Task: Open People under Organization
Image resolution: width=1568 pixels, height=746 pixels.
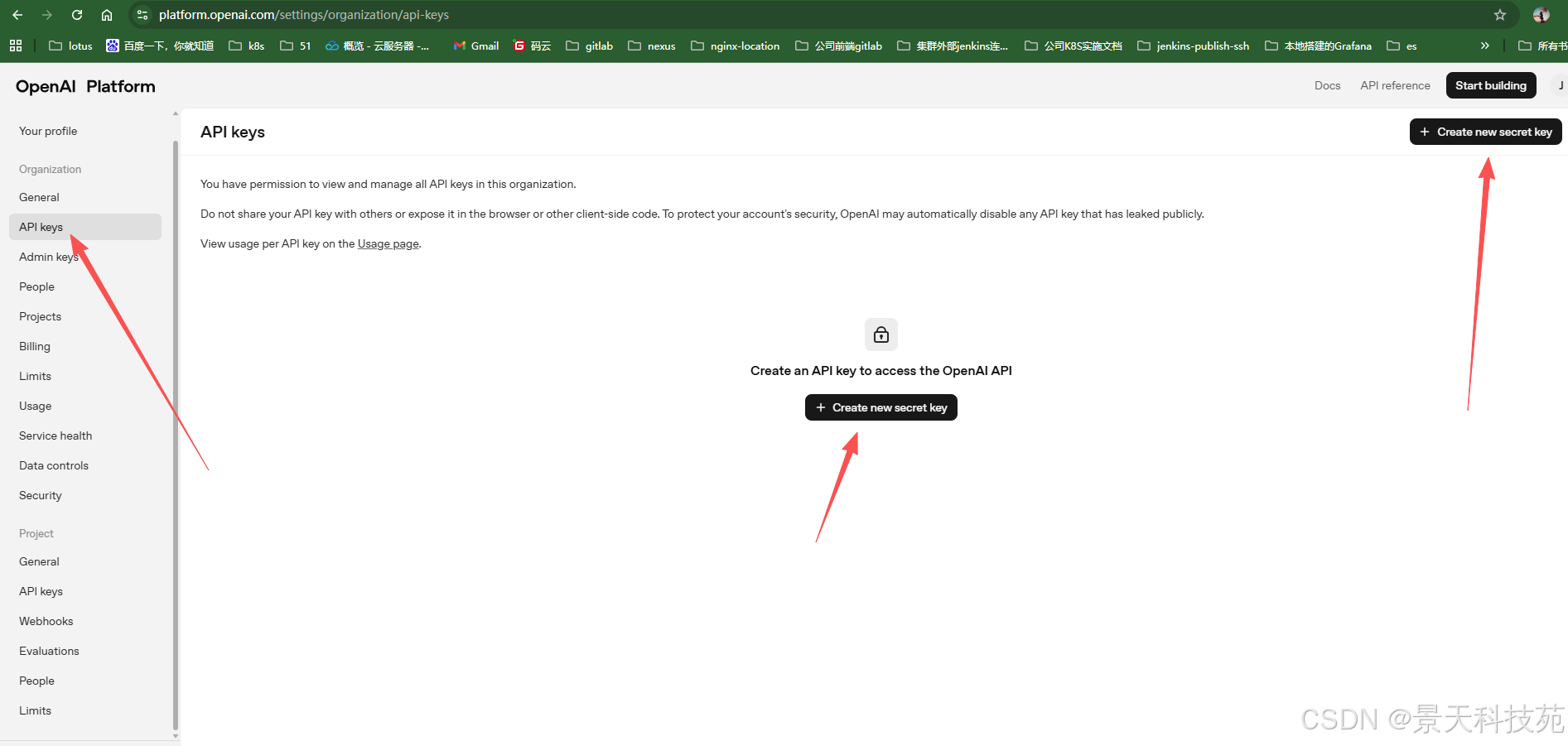Action: point(36,286)
